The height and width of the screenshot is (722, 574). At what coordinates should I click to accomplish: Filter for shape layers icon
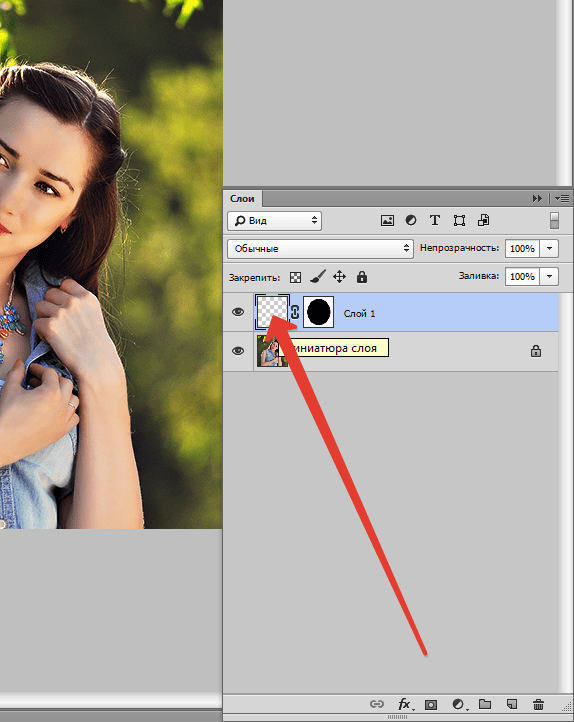459,221
